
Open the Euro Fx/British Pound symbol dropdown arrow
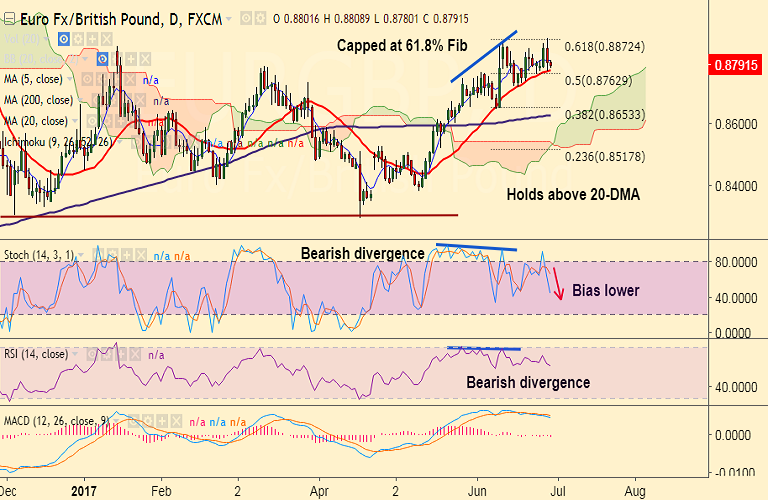click(228, 19)
